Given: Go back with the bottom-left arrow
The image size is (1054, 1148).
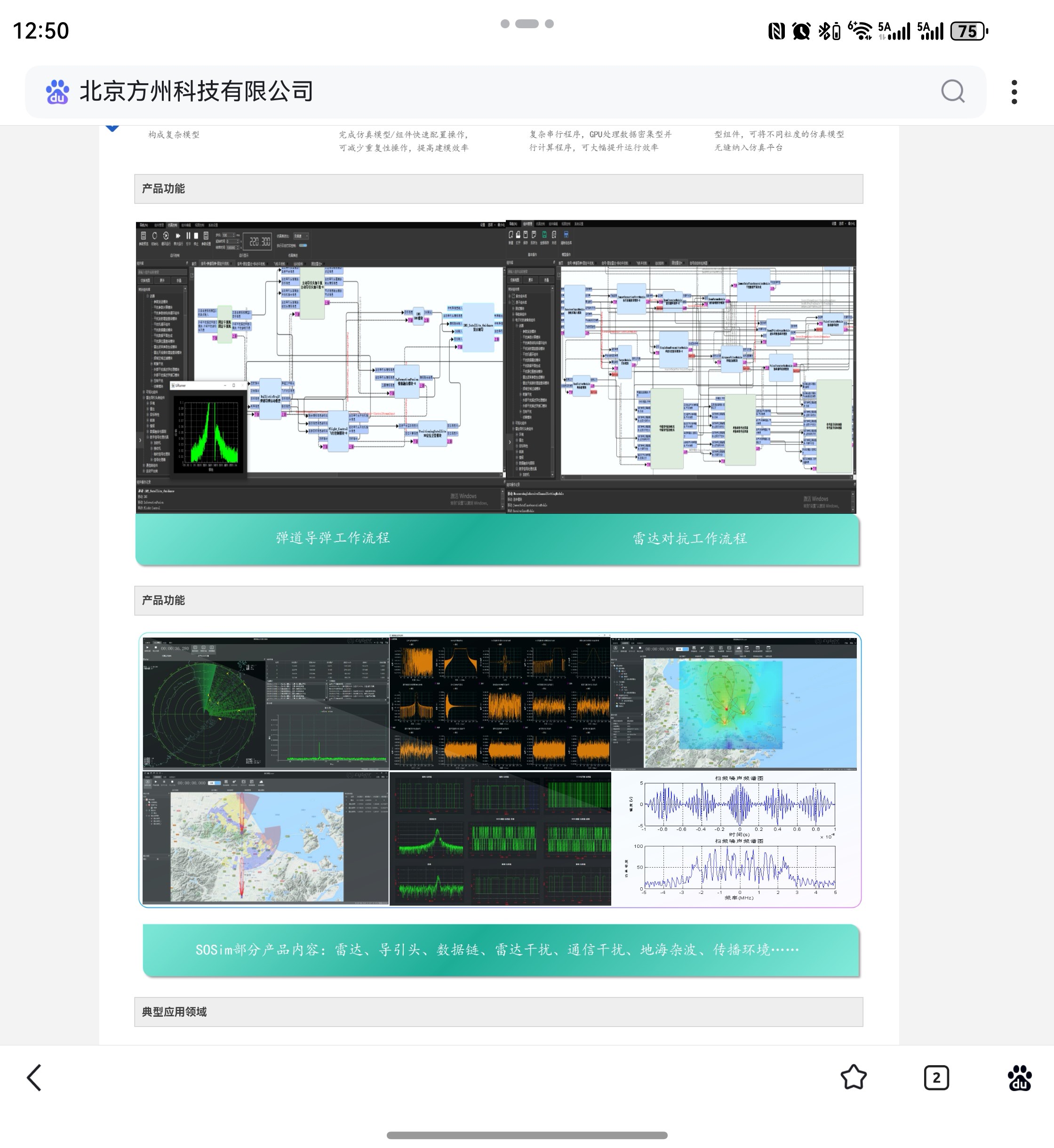Looking at the screenshot, I should [x=35, y=1077].
